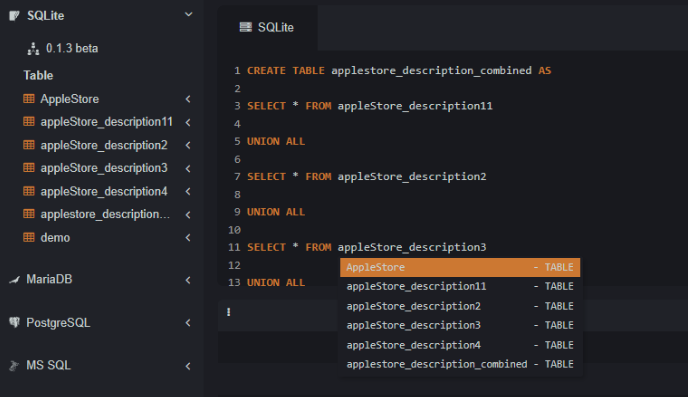Choose AppleStore from autocomplete list
688x397 pixels.
tap(460, 268)
